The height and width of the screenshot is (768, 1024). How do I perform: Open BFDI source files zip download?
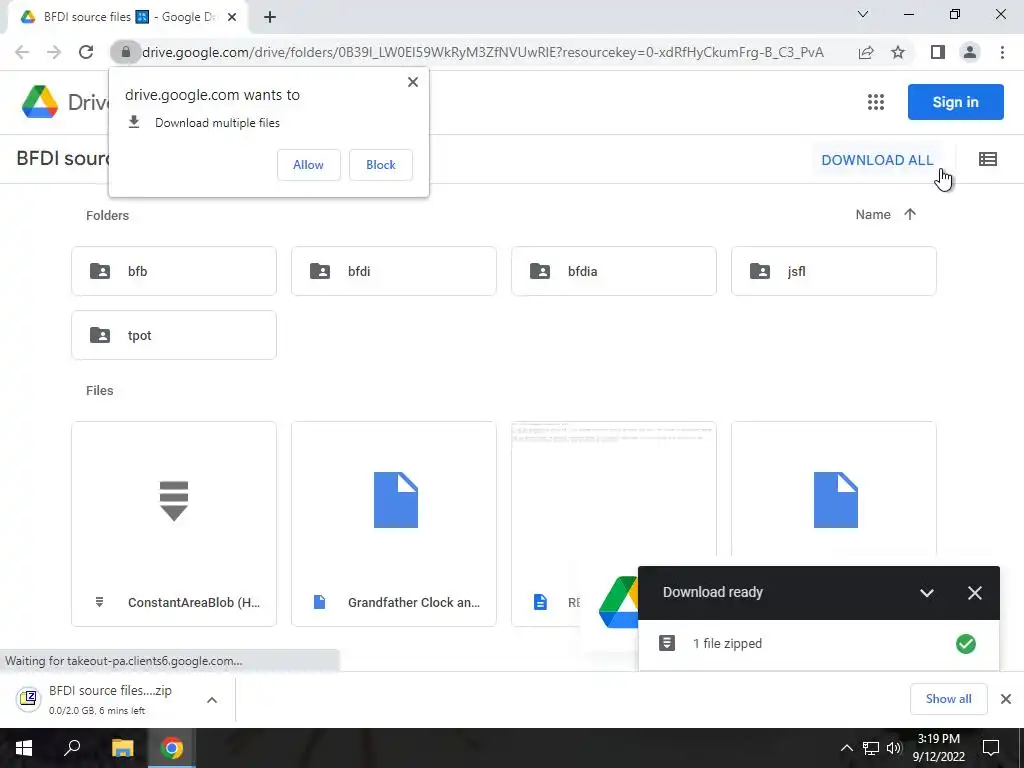(109, 699)
